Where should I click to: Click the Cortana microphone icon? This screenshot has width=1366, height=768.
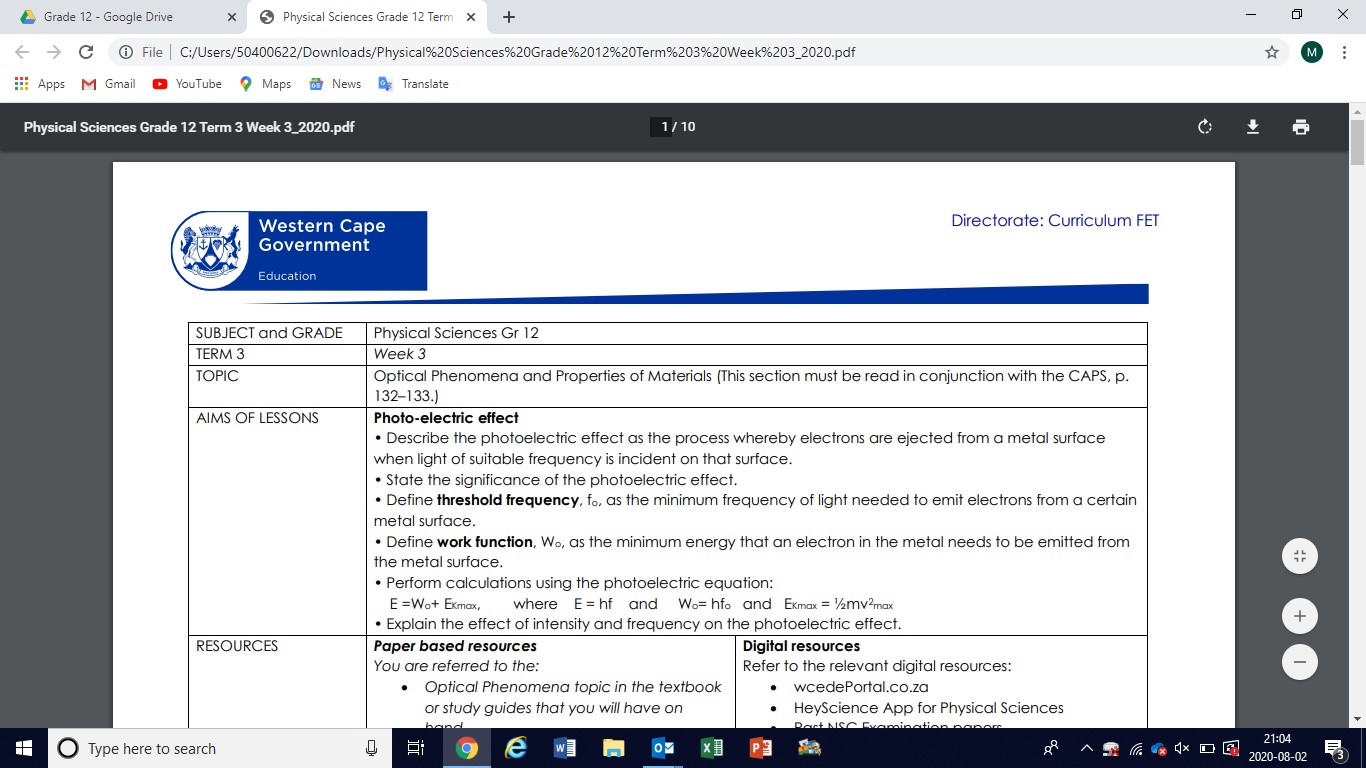tap(371, 748)
